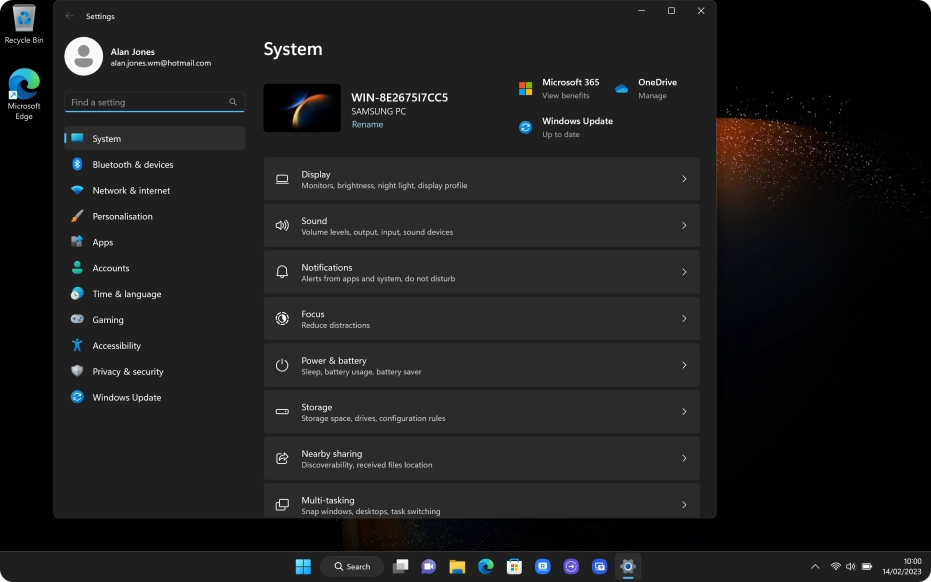
Task: Open Power & battery settings icon
Action: coord(281,364)
